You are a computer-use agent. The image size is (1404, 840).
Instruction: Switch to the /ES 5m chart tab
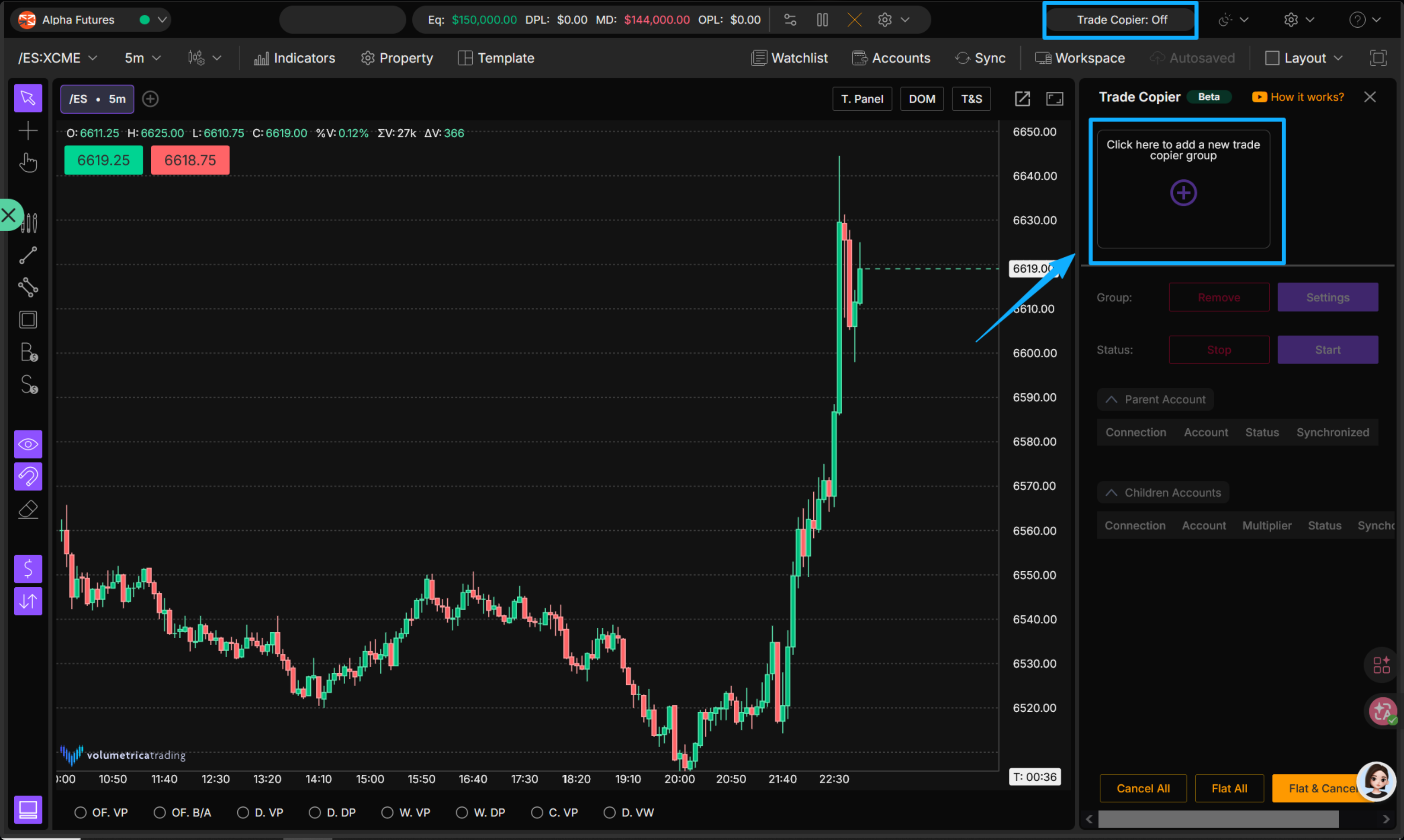coord(97,99)
